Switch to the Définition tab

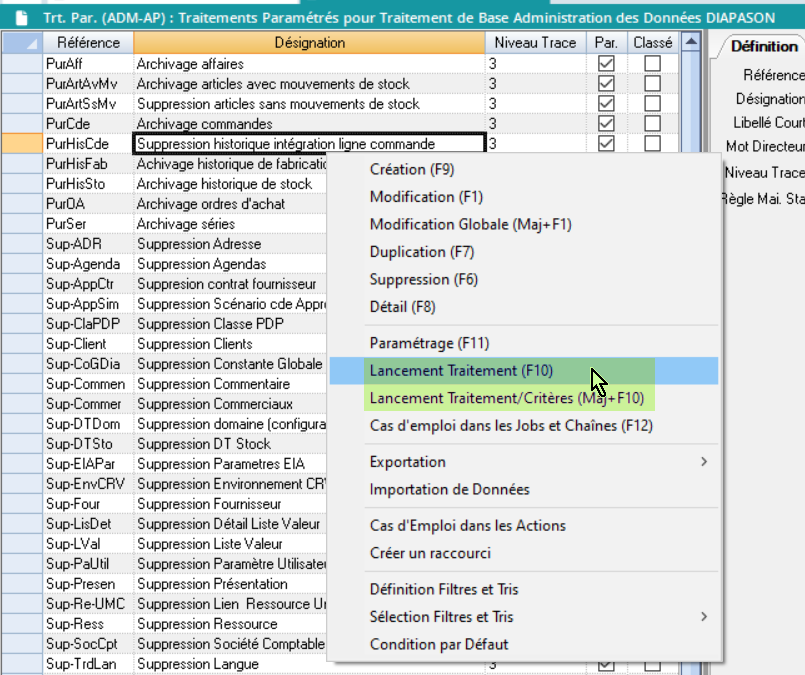[763, 46]
